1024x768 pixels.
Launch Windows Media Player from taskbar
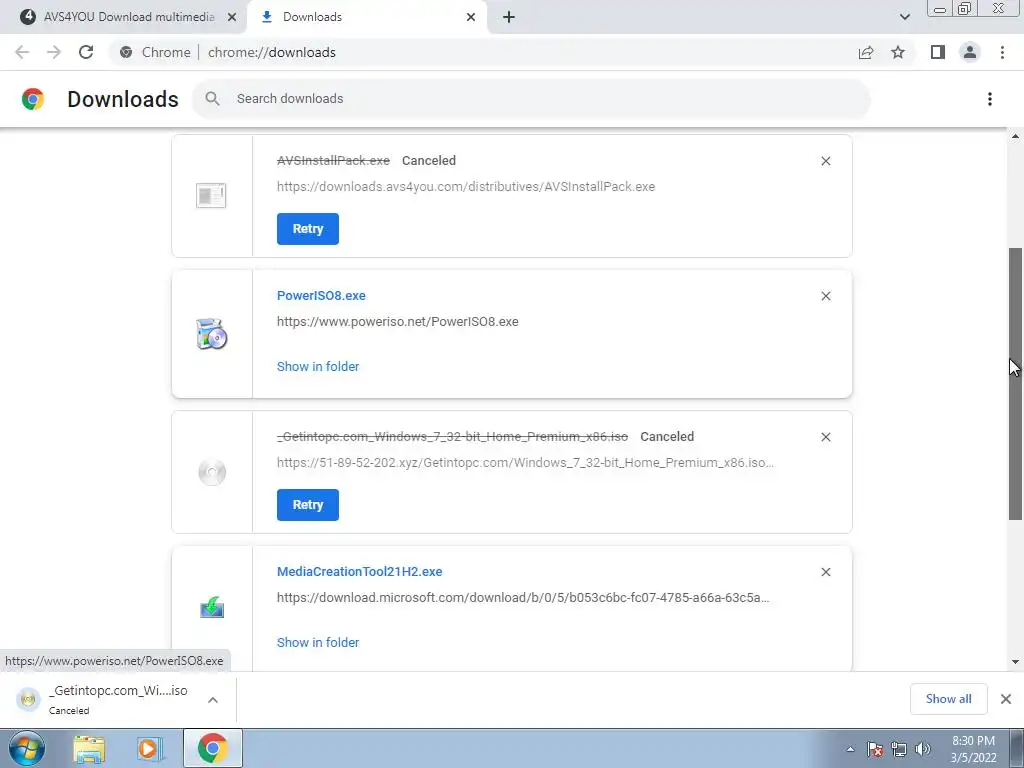point(148,749)
